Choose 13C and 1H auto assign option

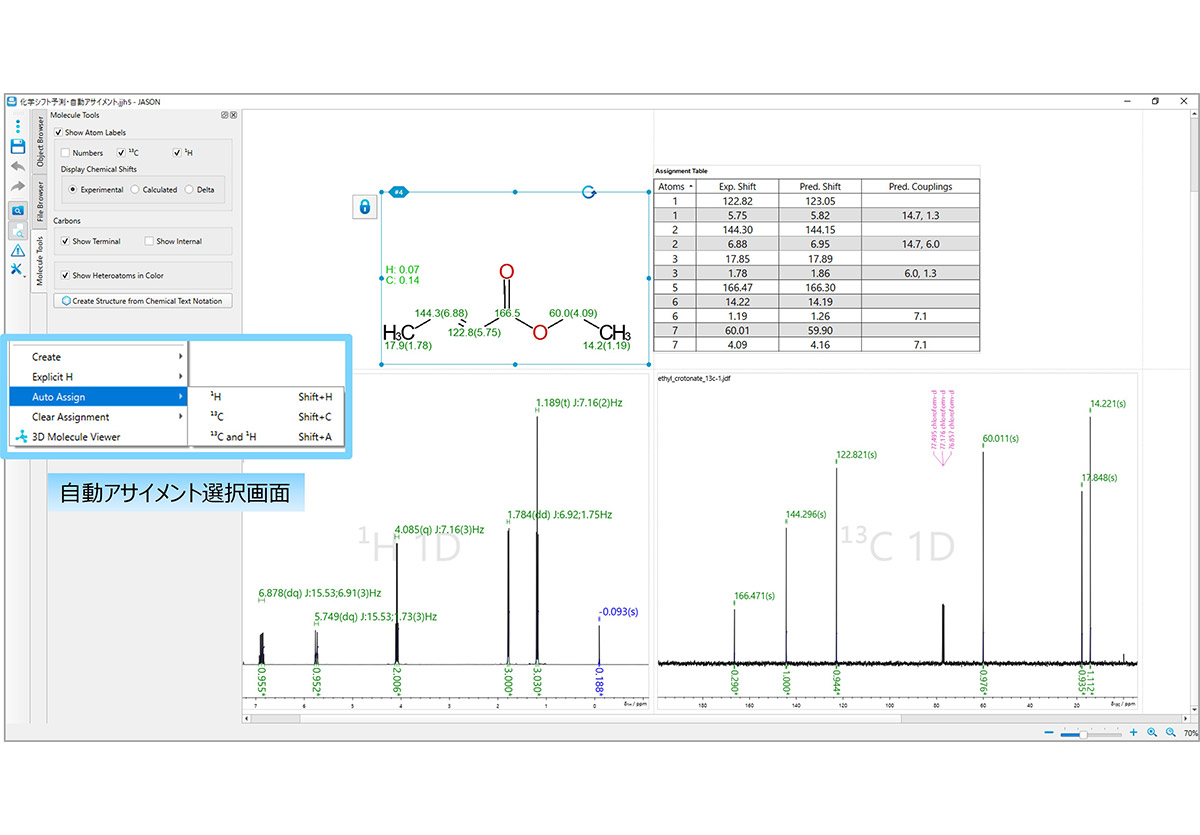tap(233, 437)
